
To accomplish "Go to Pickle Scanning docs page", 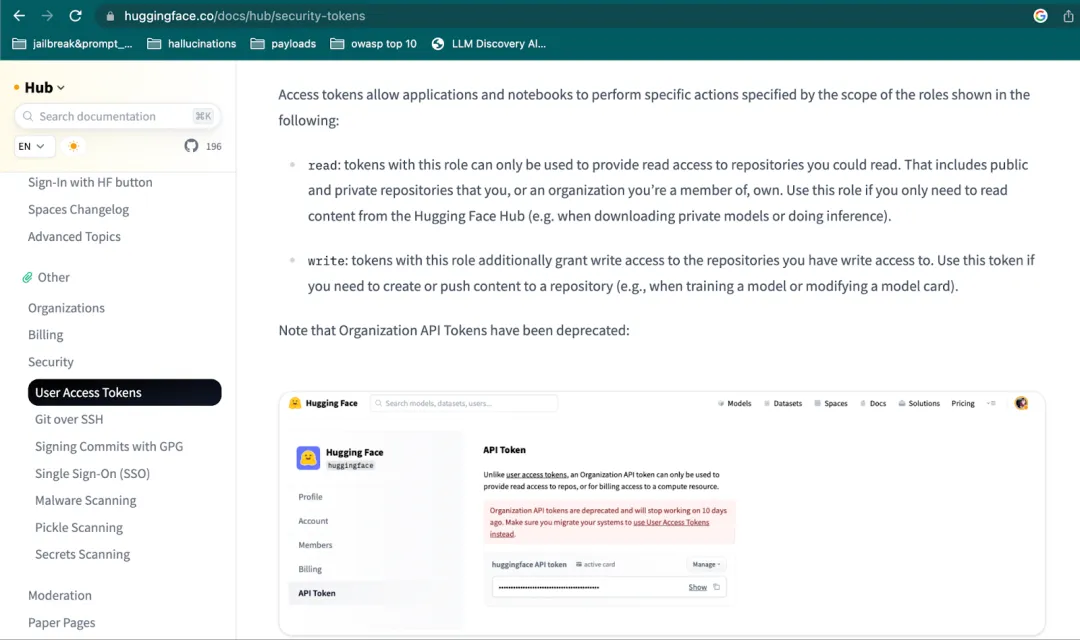I will point(79,527).
